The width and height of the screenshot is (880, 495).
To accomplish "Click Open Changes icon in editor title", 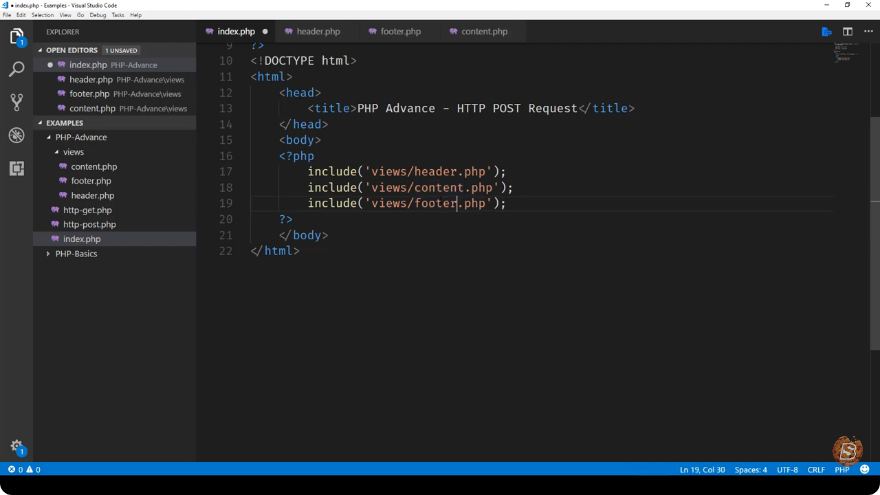I will (827, 31).
